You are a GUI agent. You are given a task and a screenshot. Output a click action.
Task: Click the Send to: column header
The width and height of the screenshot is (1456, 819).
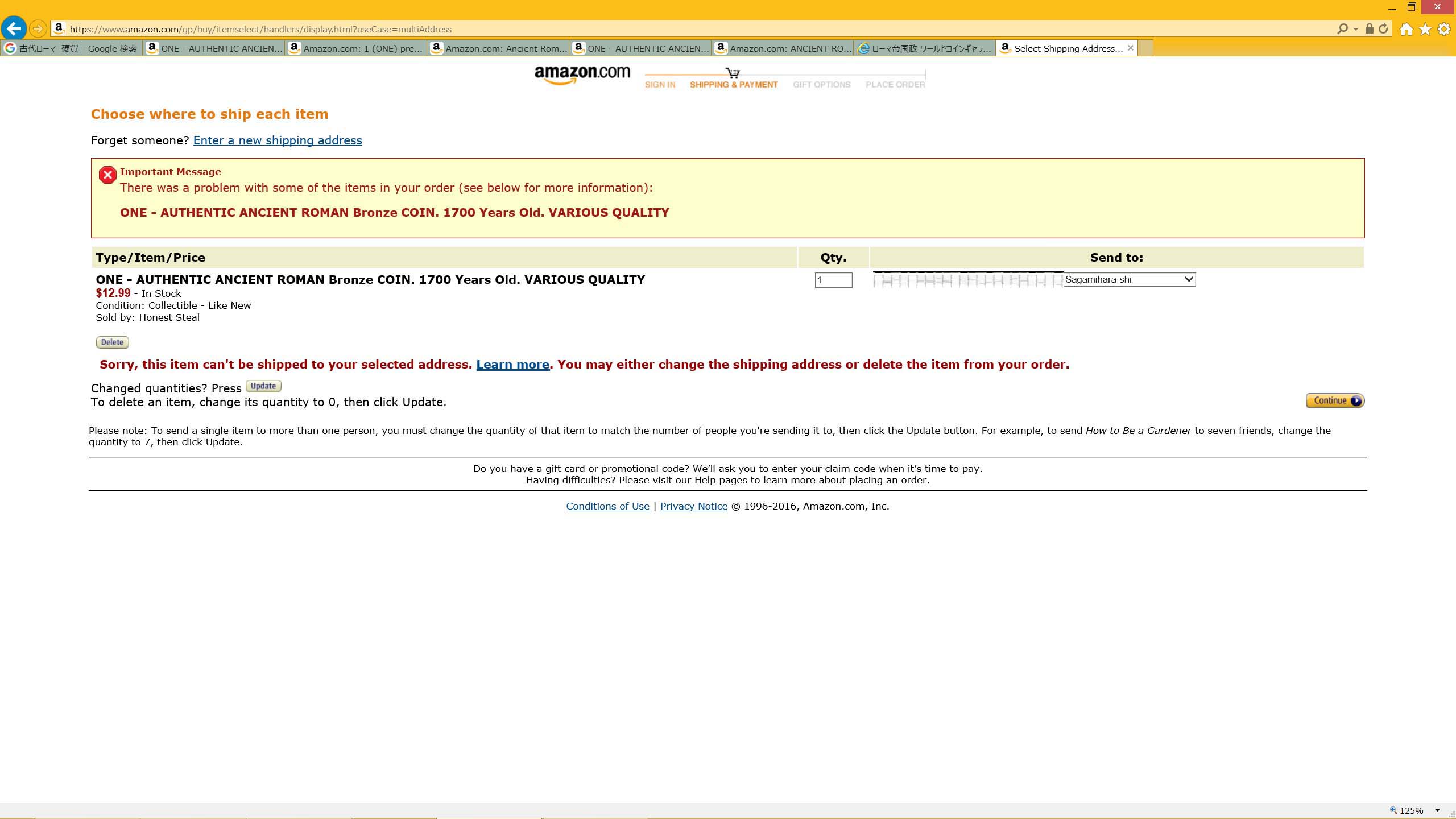pos(1116,258)
